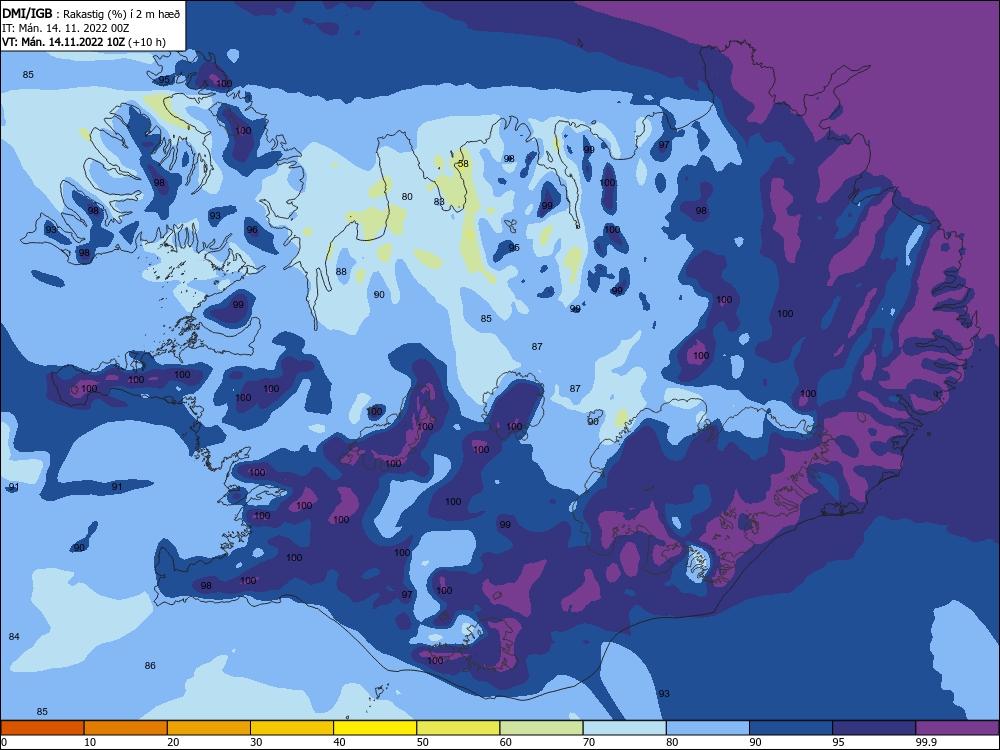Select the medium blue 90–95 legend swatch

pyautogui.click(x=791, y=728)
